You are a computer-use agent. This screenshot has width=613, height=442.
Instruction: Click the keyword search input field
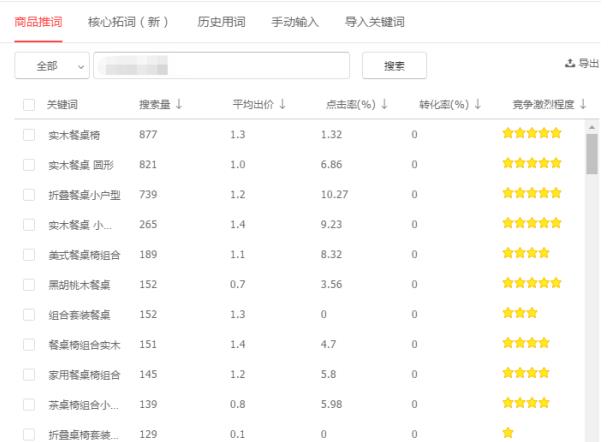[x=221, y=66]
